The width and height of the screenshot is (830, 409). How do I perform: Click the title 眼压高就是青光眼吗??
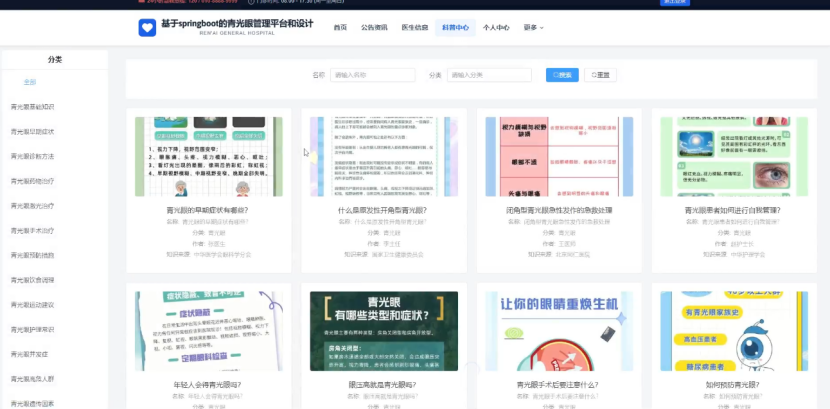(x=383, y=385)
